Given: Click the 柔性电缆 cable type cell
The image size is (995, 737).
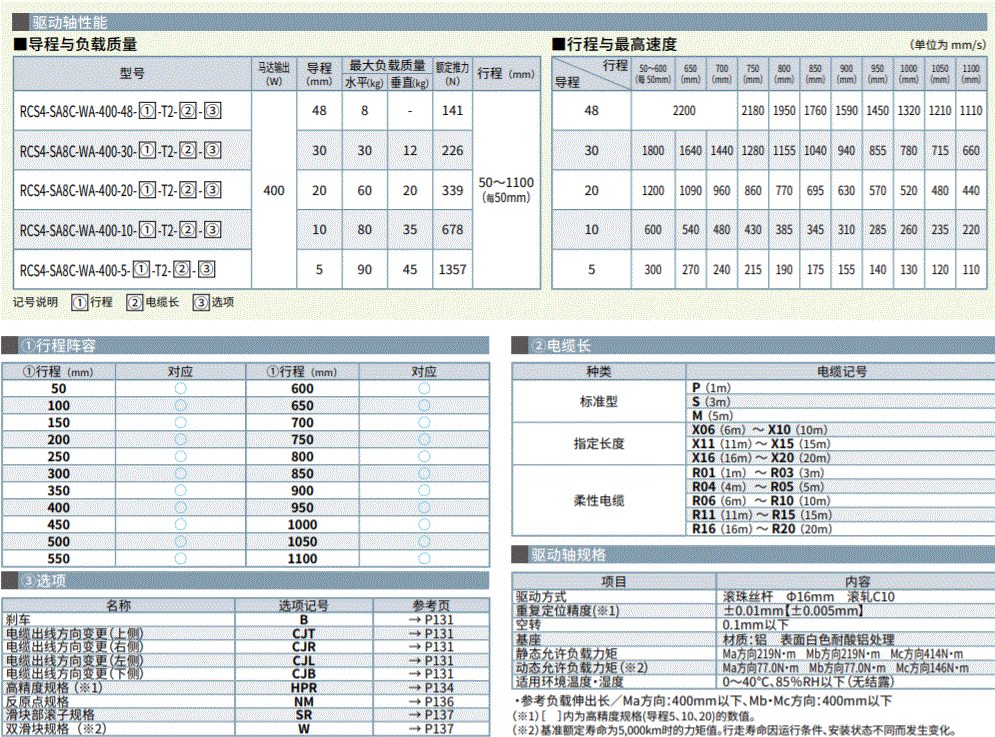Looking at the screenshot, I should click(x=598, y=501).
